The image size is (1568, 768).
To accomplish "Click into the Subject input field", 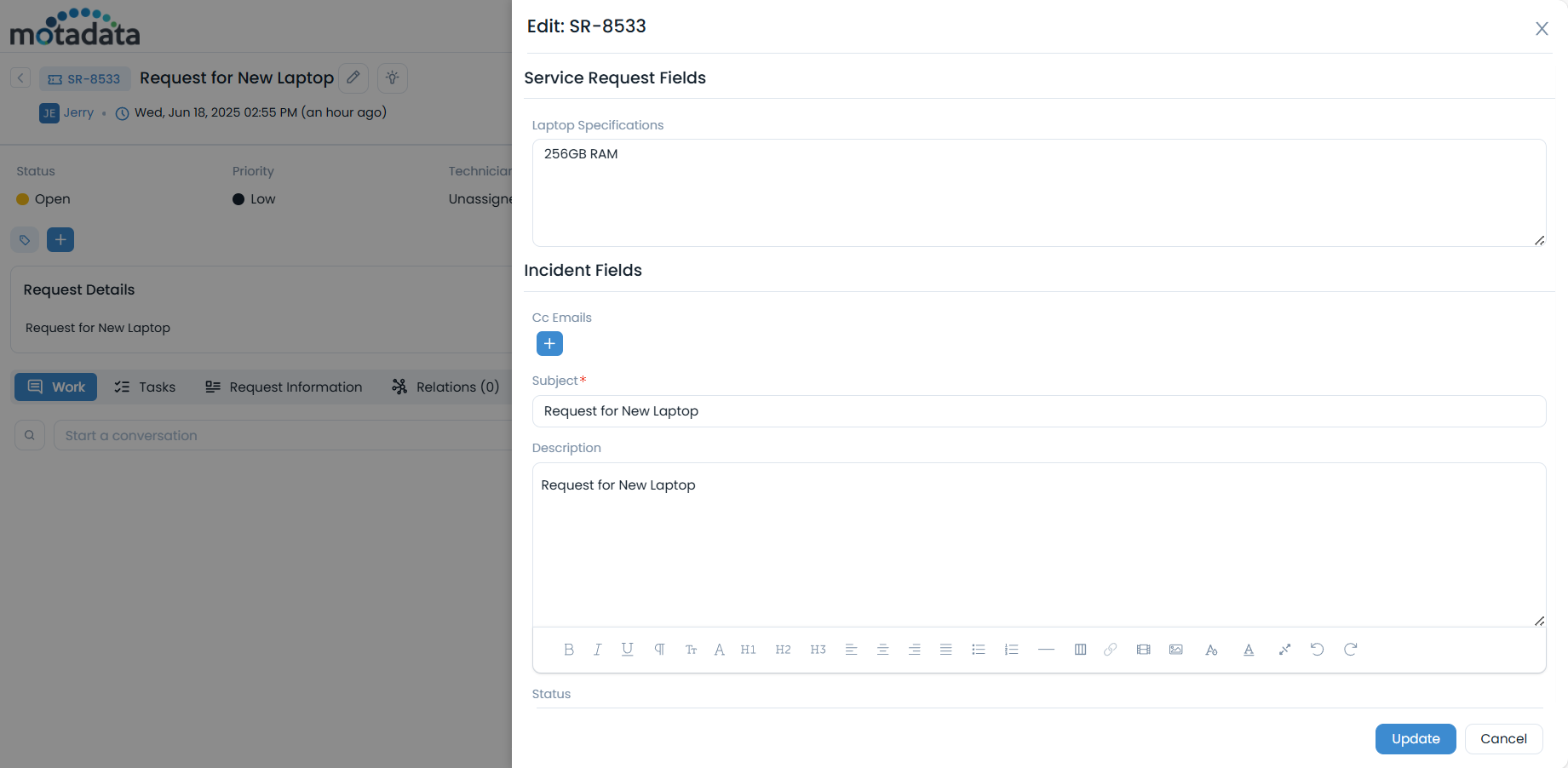I will [x=1038, y=411].
